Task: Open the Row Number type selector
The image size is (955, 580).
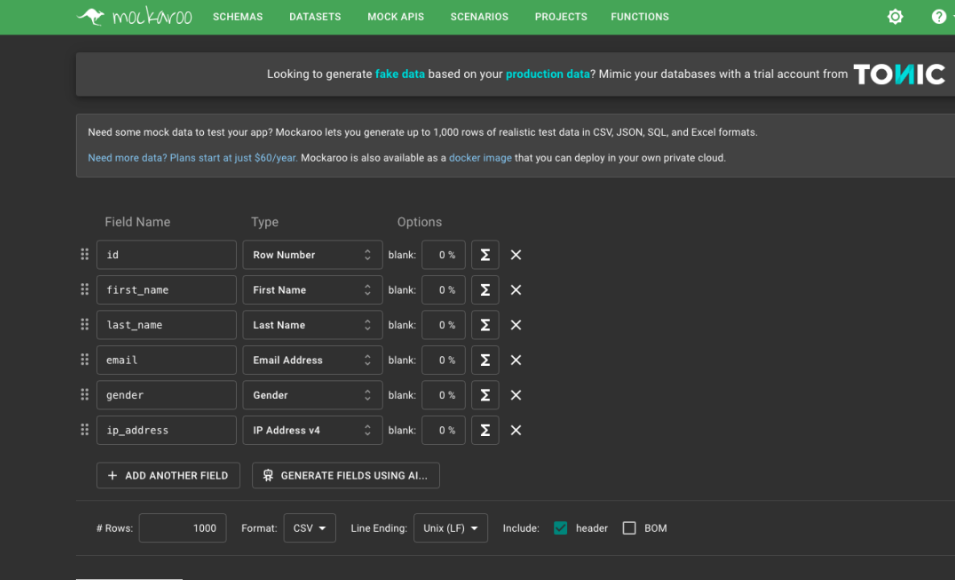Action: click(312, 255)
